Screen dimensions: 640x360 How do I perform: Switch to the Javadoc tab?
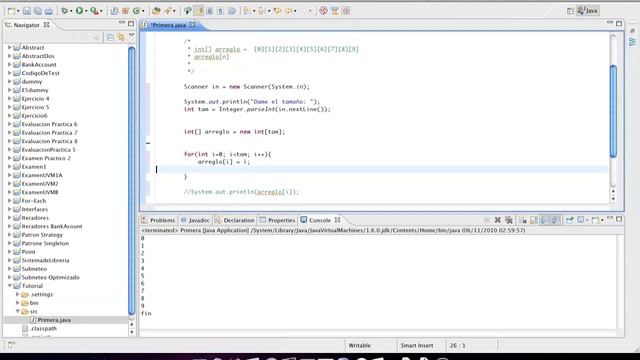click(x=195, y=220)
